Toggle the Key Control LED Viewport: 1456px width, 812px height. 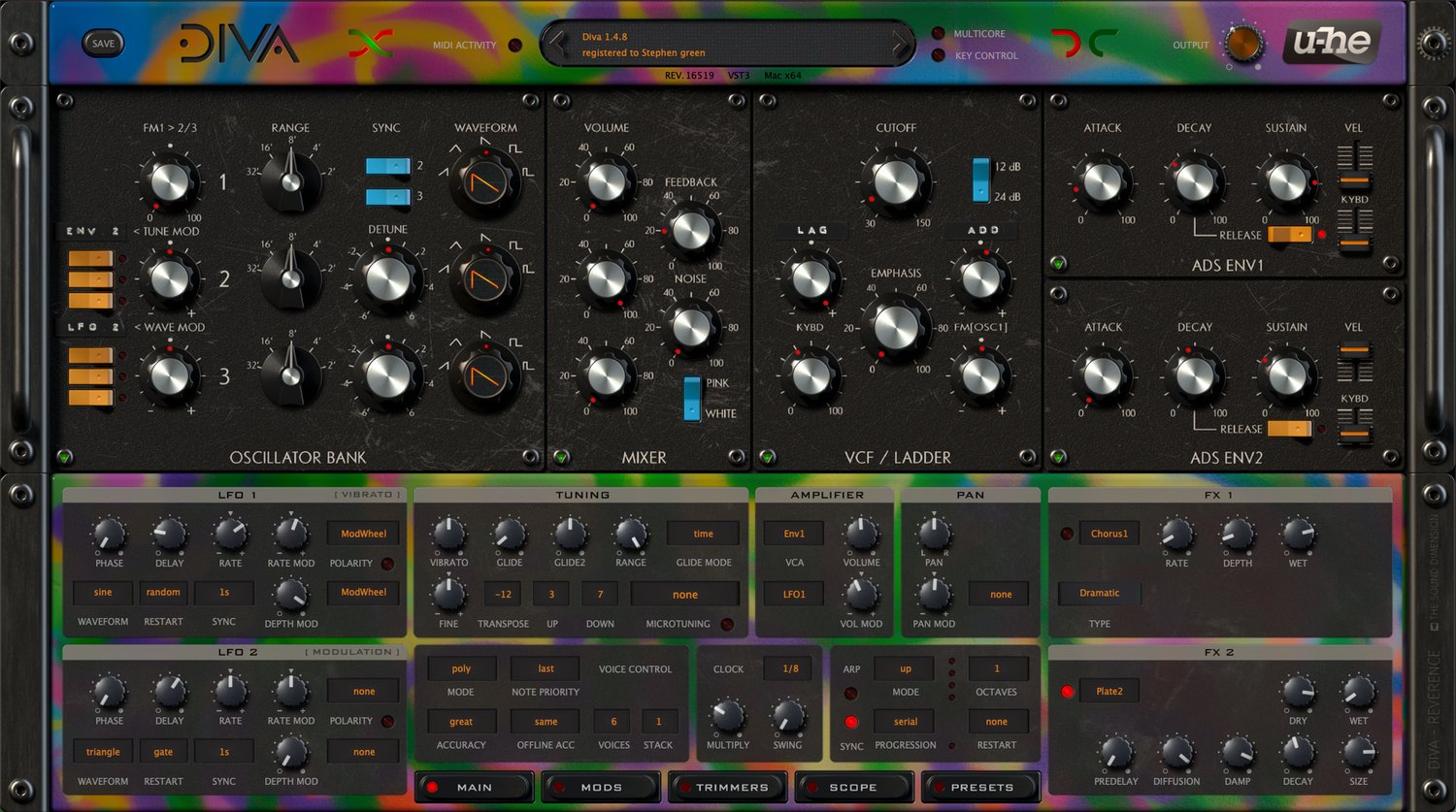938,55
